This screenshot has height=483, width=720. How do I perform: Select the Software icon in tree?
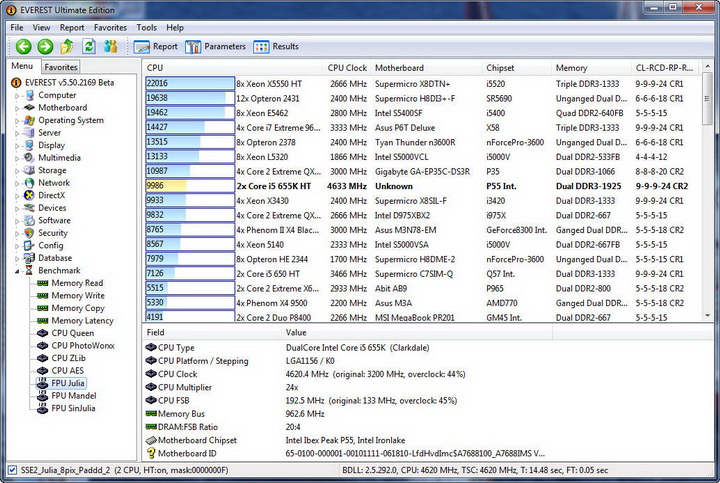tap(29, 220)
